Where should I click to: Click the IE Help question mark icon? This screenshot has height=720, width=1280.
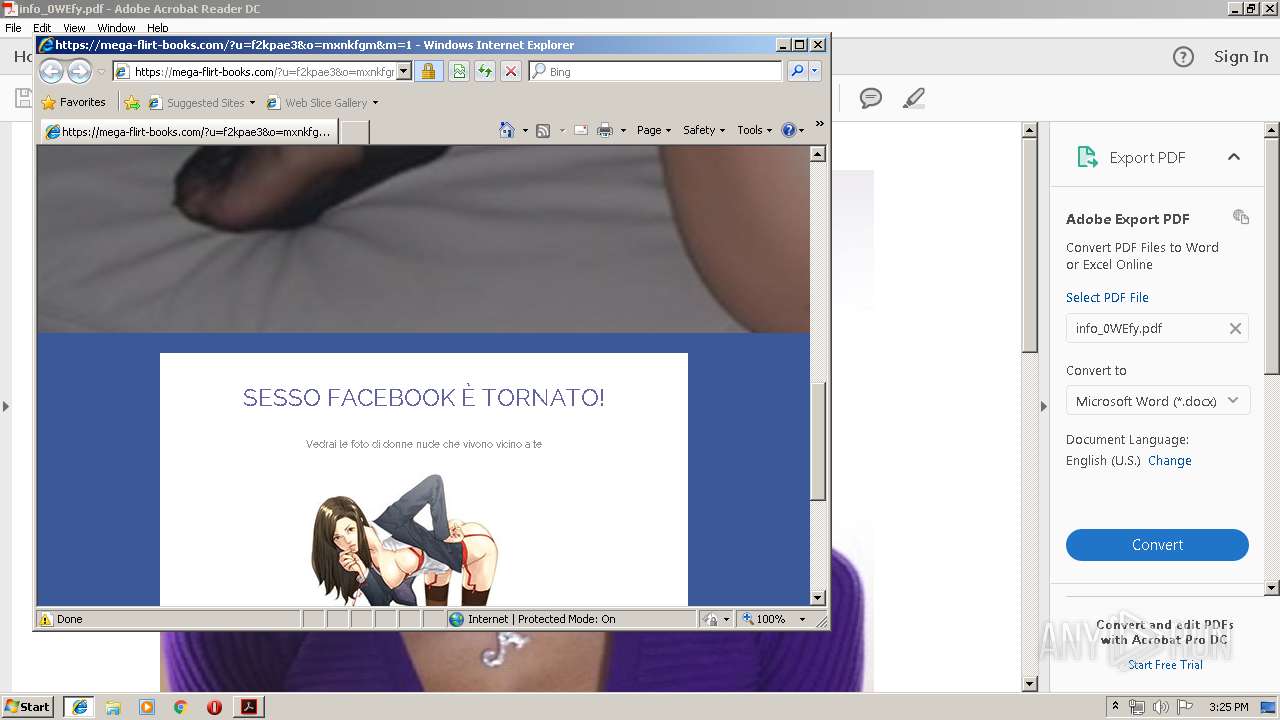788,130
